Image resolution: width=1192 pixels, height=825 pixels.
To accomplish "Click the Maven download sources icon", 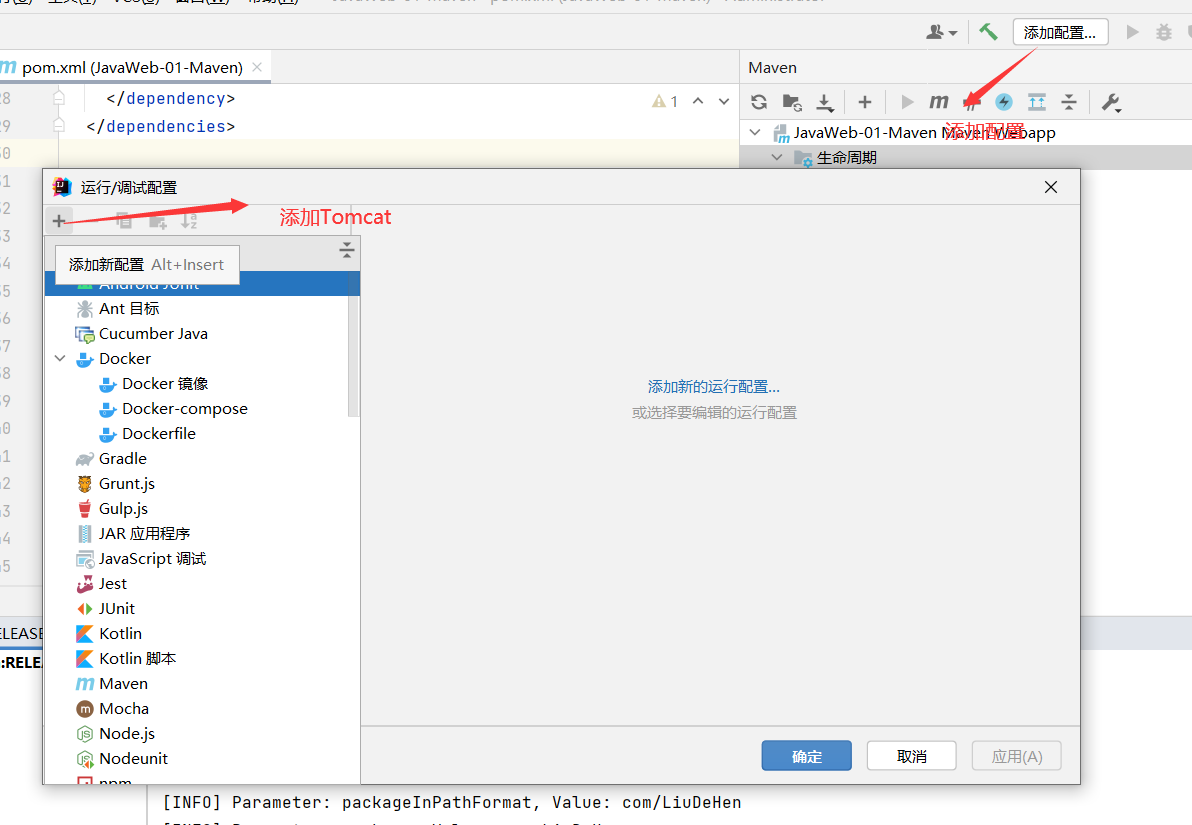I will tap(825, 102).
